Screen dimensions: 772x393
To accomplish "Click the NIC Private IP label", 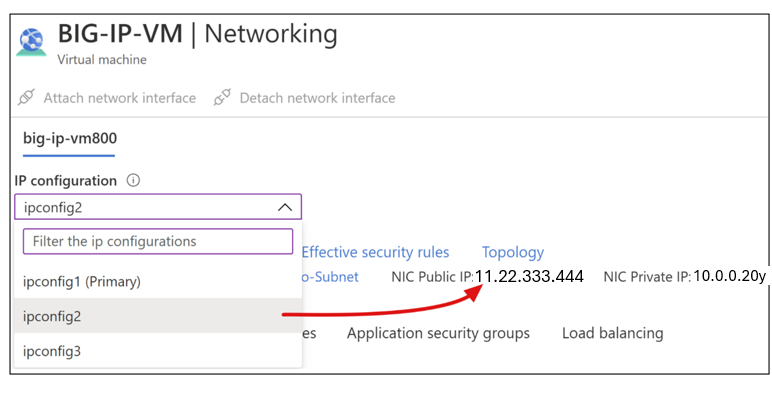I will click(647, 277).
